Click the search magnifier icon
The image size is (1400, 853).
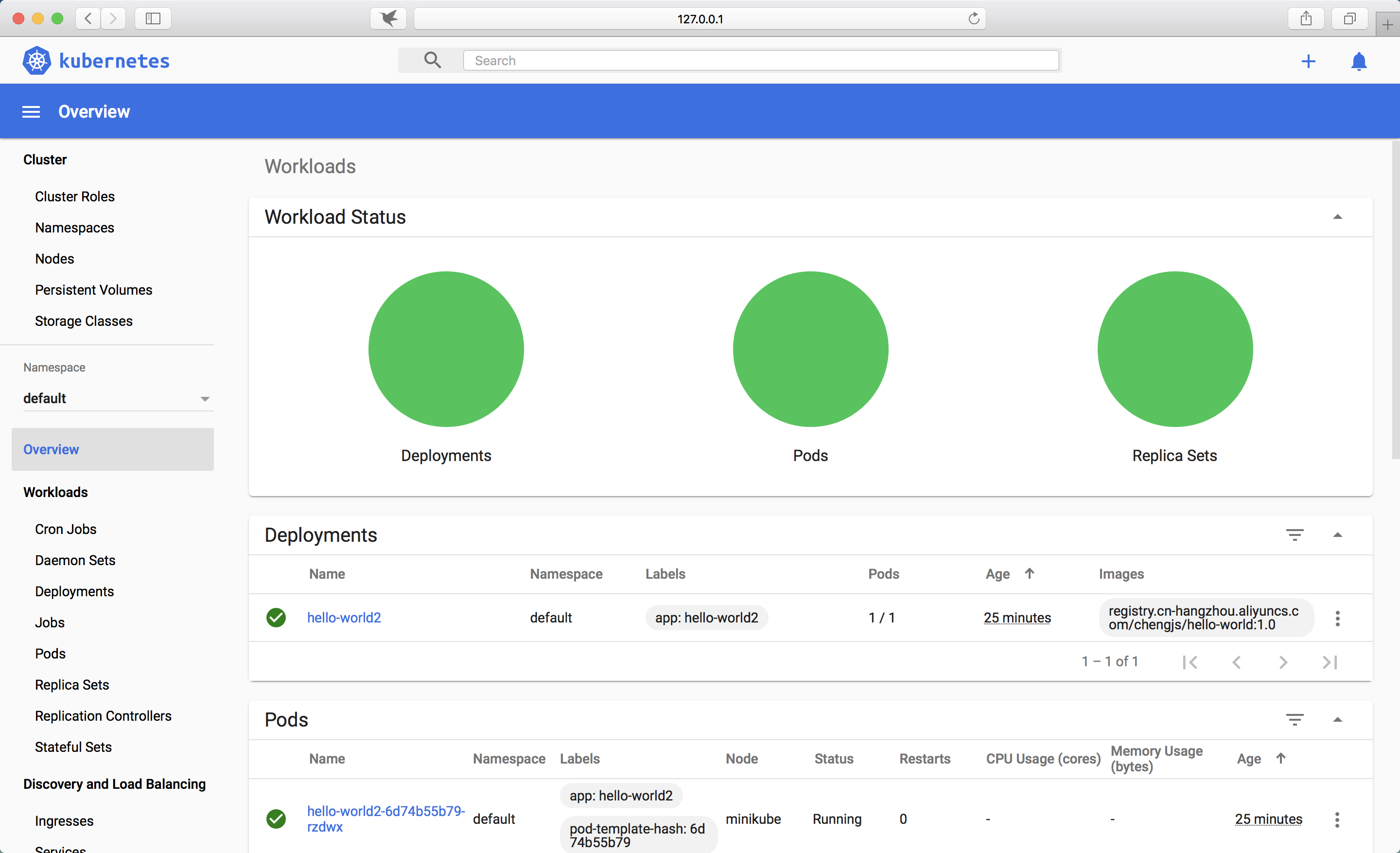(432, 60)
